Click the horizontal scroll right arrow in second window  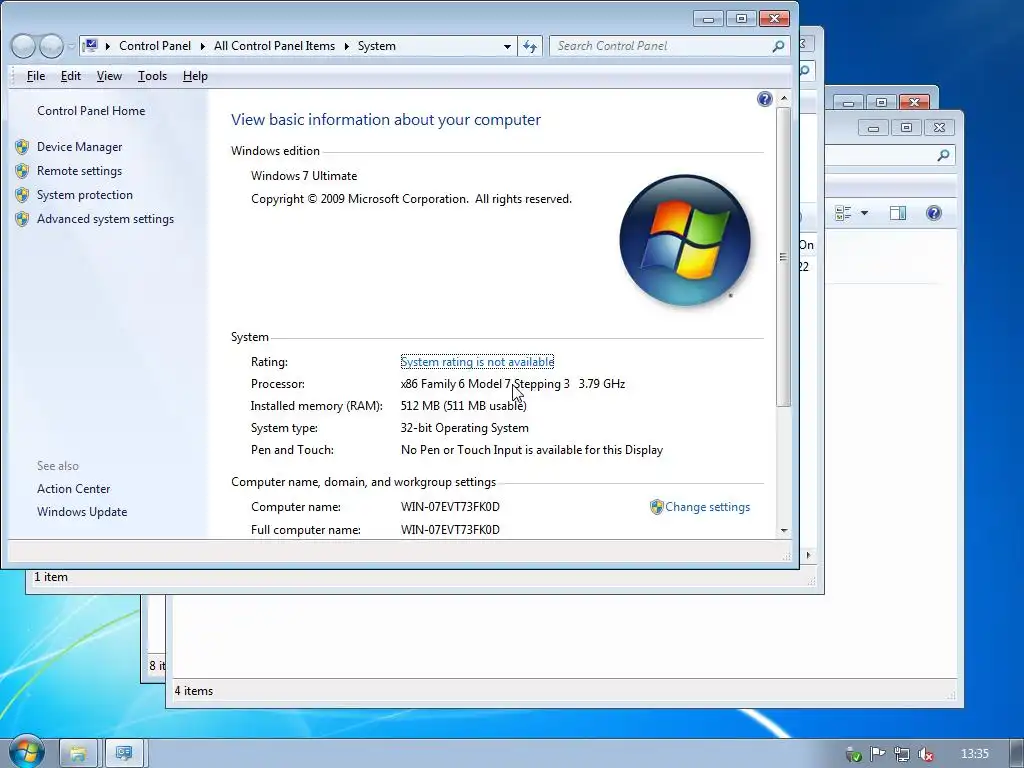[x=808, y=555]
